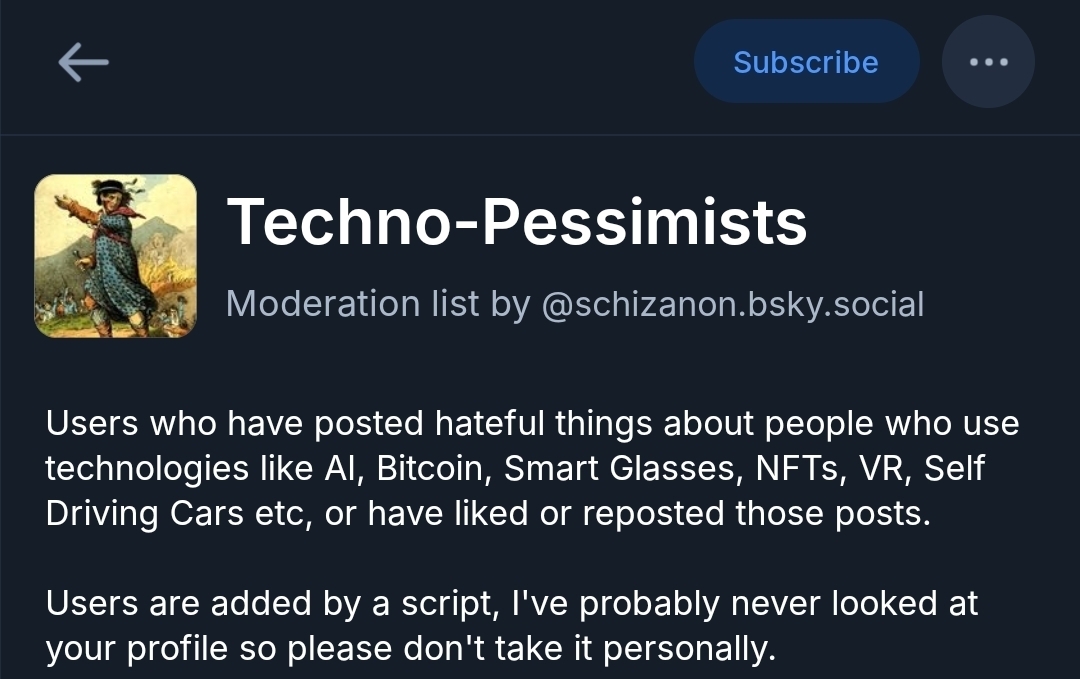Open the three-dot more options menu
Viewport: 1080px width, 679px height.
988,62
